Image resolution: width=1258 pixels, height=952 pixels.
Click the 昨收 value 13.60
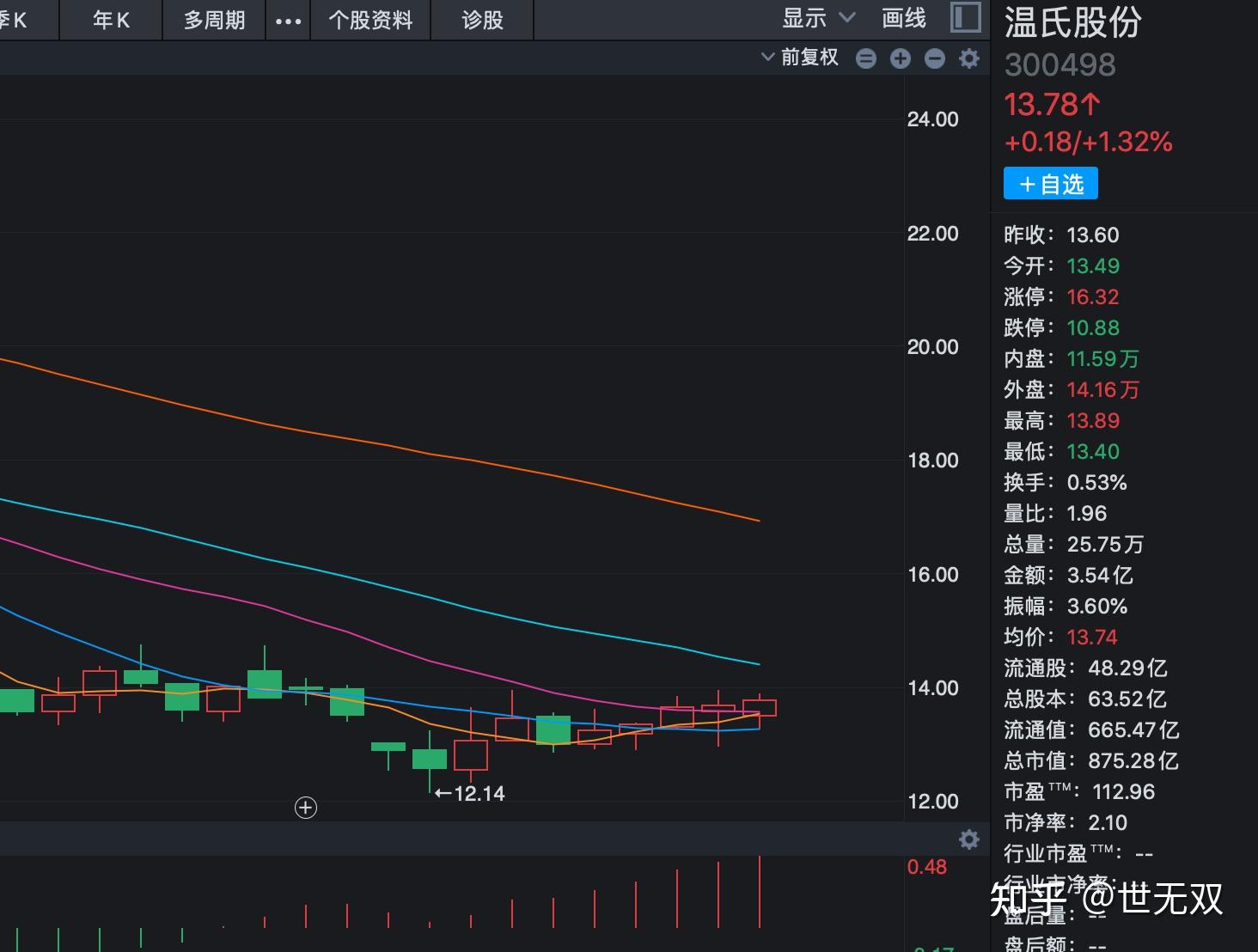tap(1093, 235)
